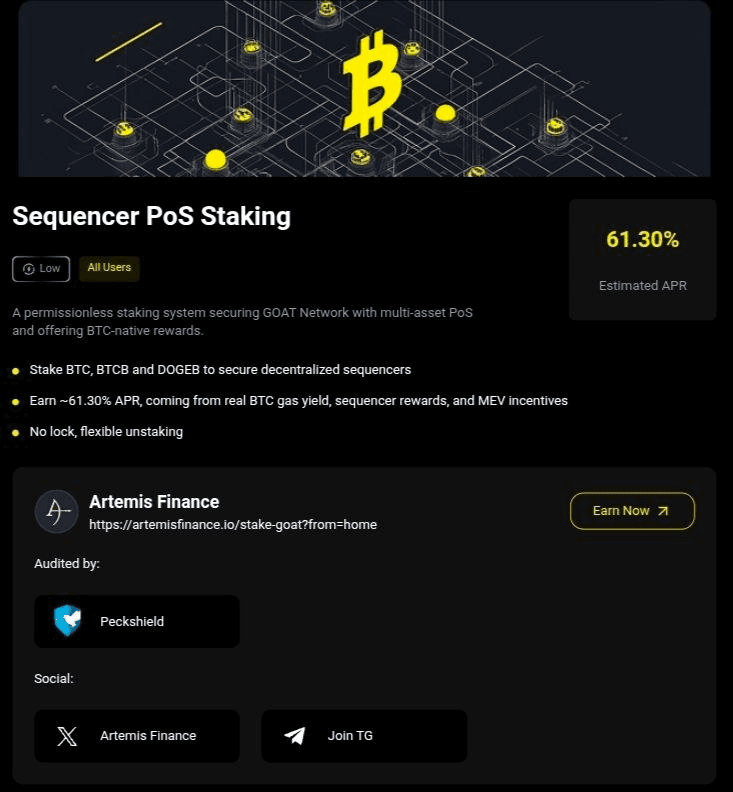This screenshot has width=733, height=792.
Task: Click the Bitcoin logo in the banner
Action: pos(371,83)
